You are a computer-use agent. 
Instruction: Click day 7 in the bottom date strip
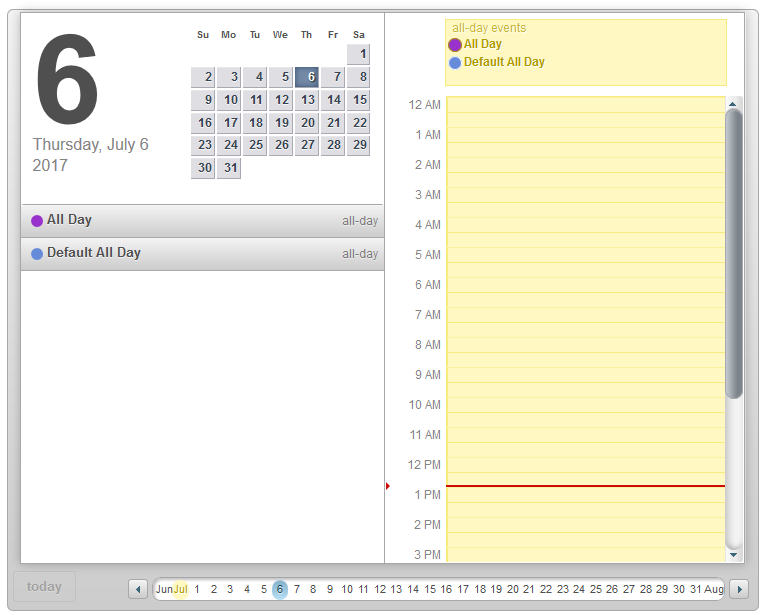(x=297, y=589)
